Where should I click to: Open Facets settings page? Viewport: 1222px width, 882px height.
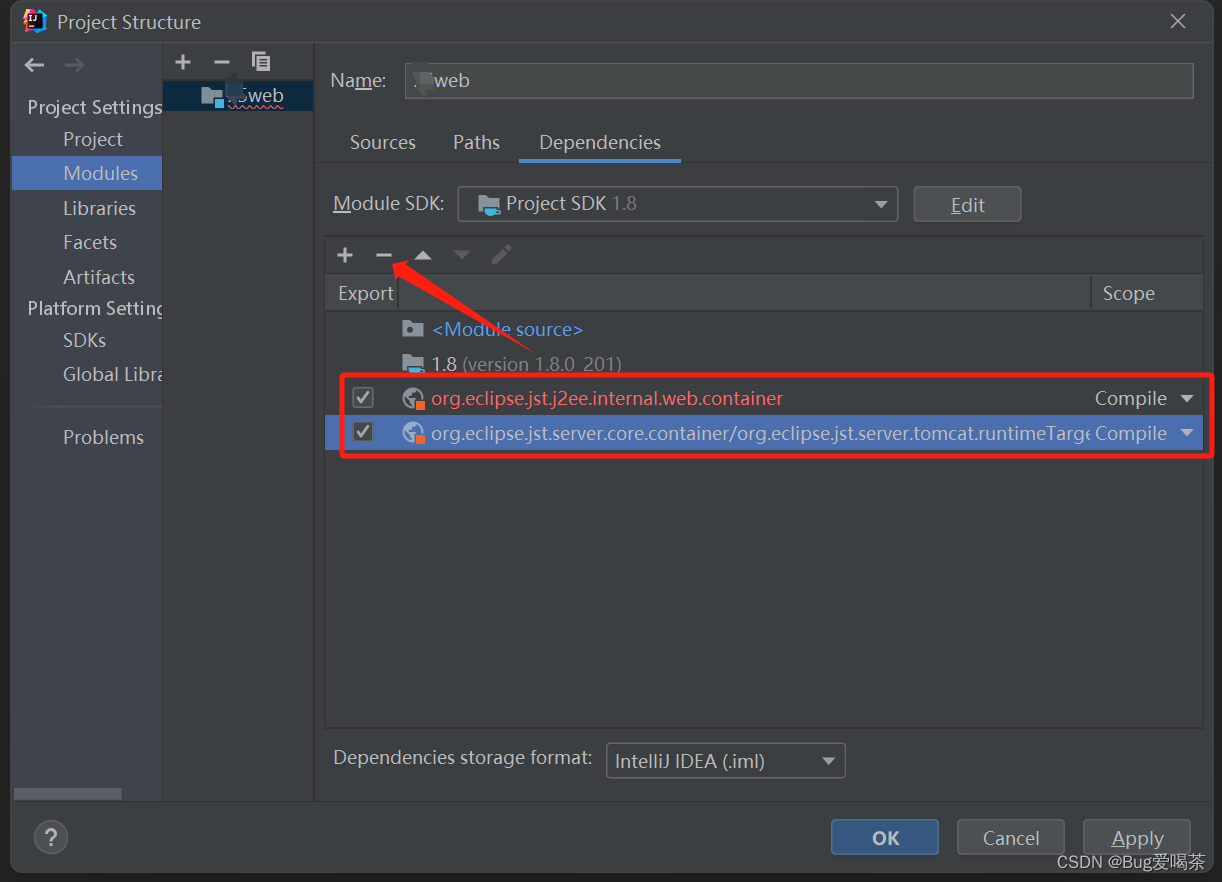point(90,242)
